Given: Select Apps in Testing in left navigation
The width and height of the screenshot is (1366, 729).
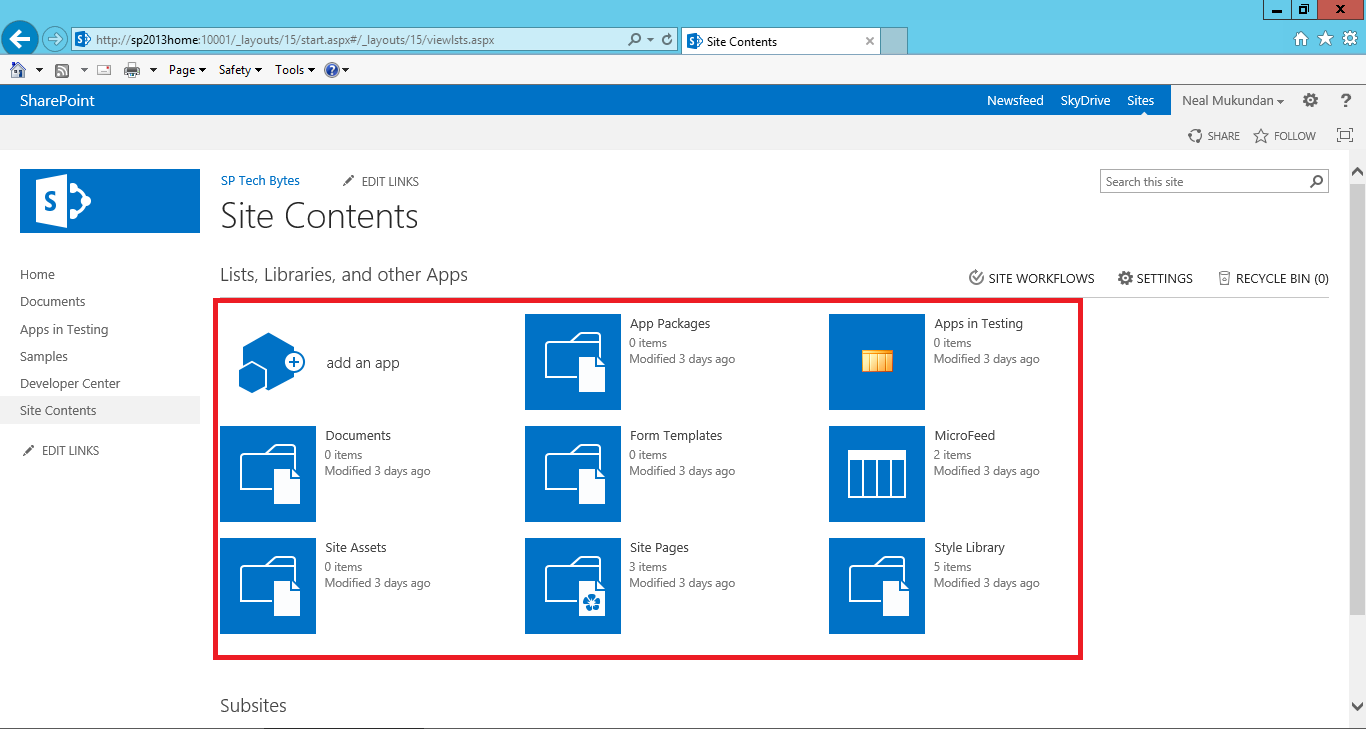Looking at the screenshot, I should [64, 329].
